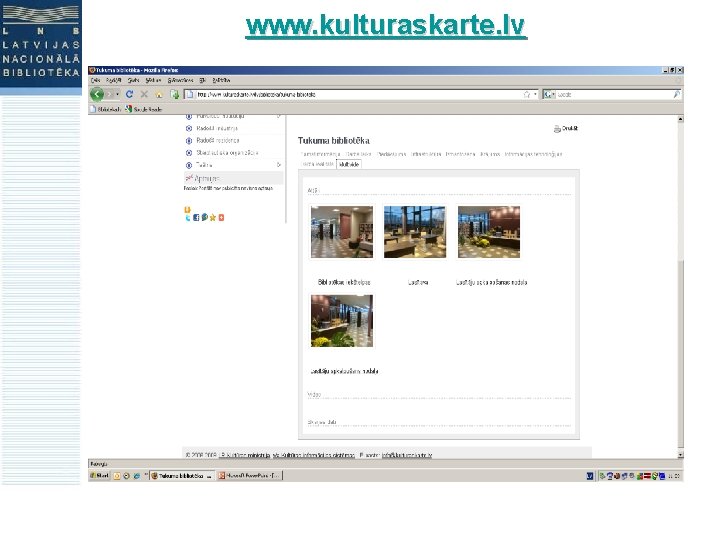Open the Google search engine selector
720x540 pixels.
point(549,95)
